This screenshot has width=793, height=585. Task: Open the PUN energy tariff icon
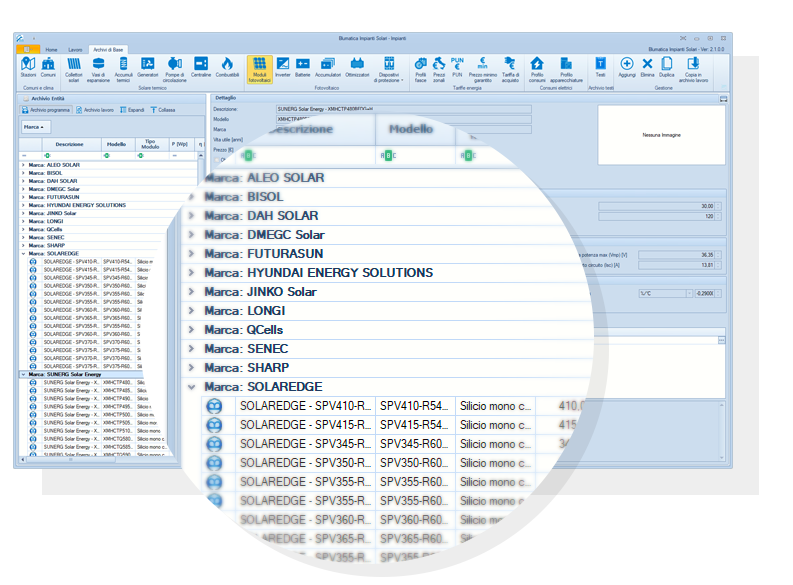(x=458, y=66)
